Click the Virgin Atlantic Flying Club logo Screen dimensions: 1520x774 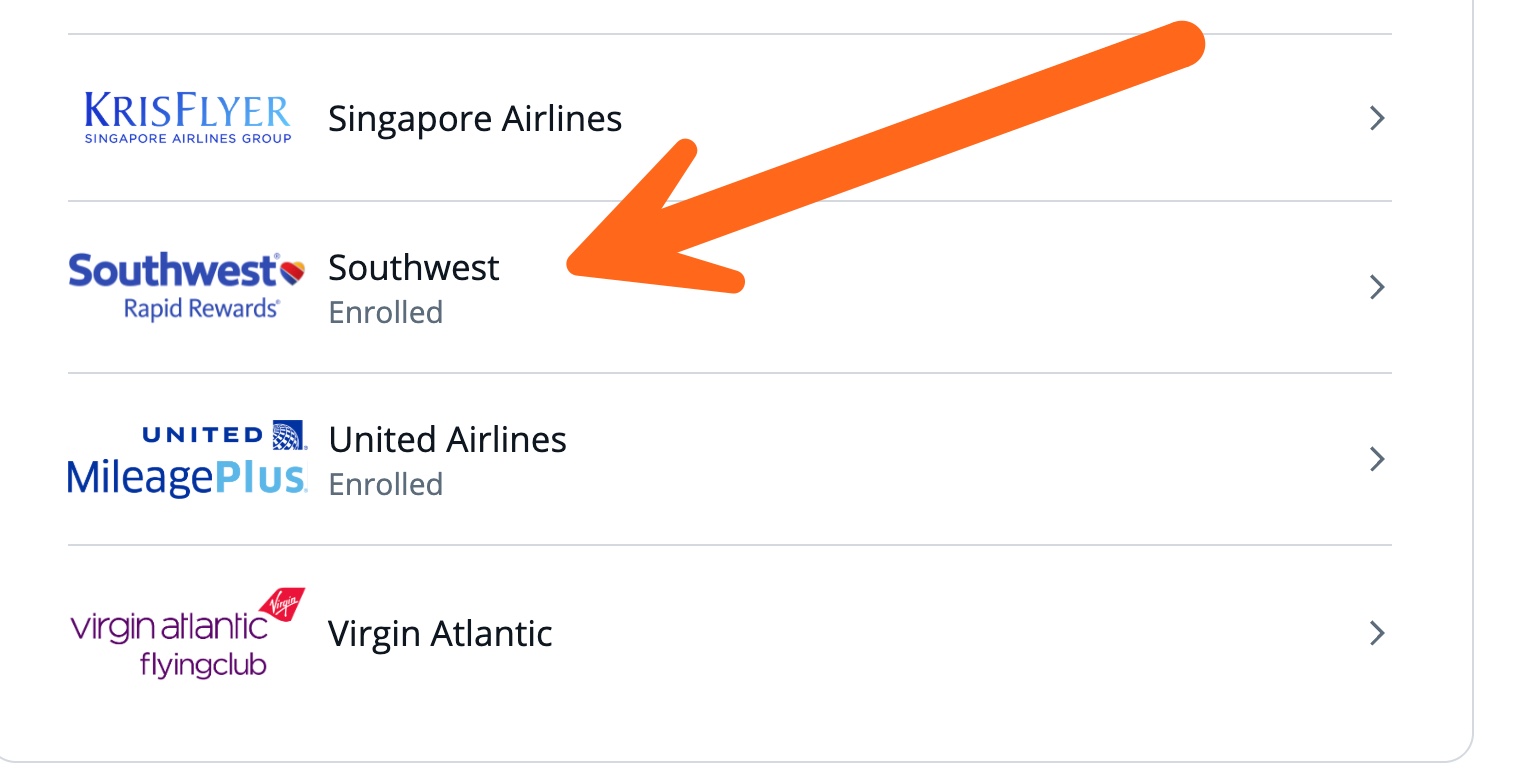pyautogui.click(x=186, y=629)
